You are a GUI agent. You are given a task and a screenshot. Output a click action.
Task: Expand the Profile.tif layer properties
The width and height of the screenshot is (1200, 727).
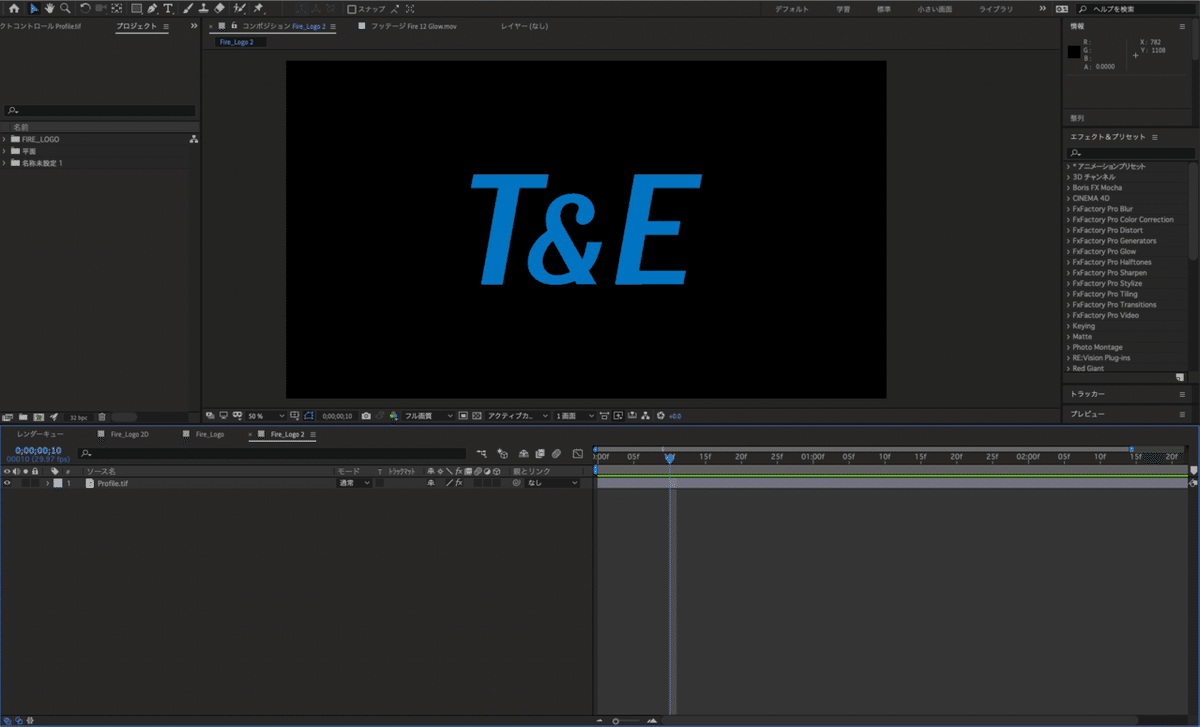click(47, 482)
